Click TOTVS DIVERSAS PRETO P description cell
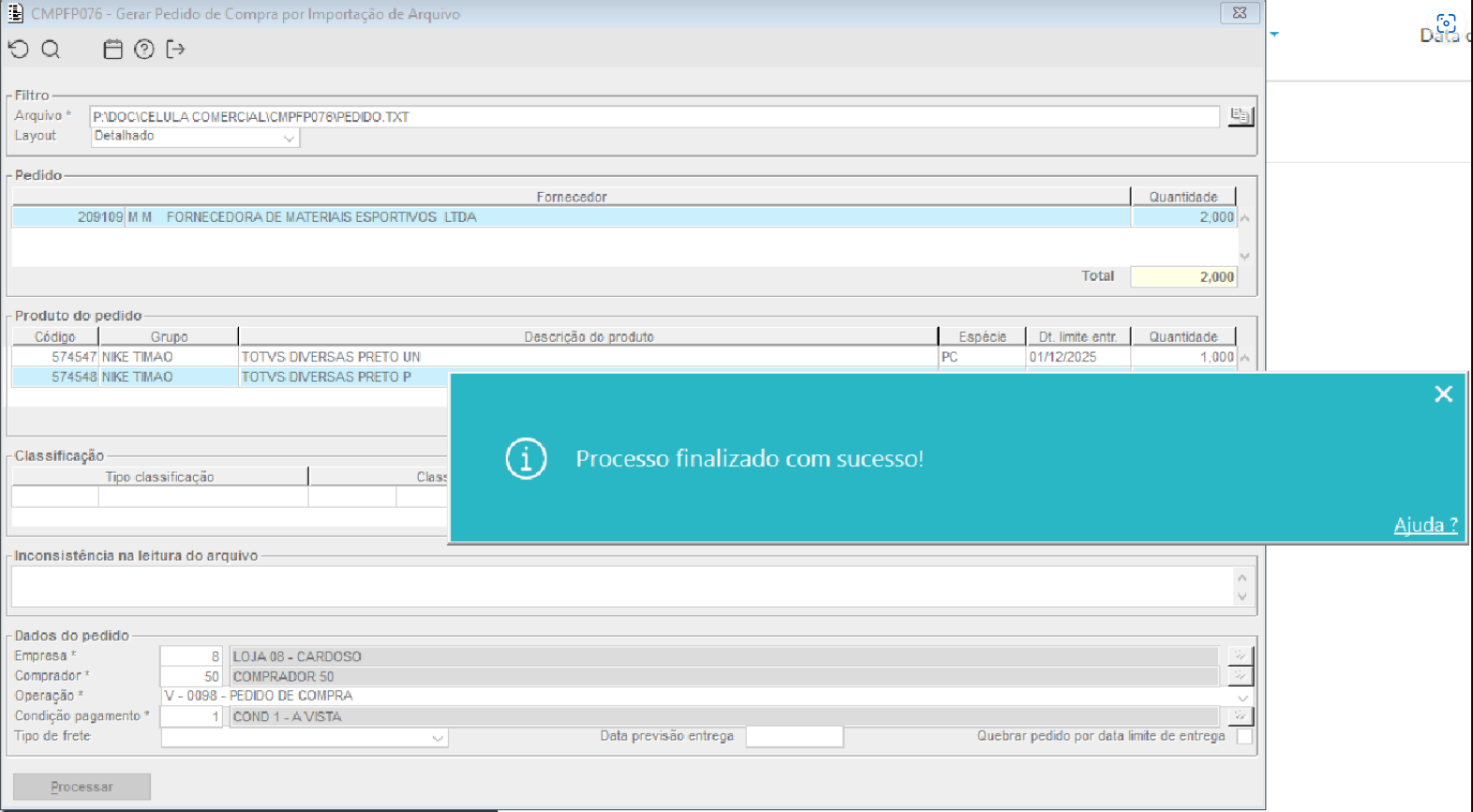This screenshot has width=1473, height=812. [344, 376]
